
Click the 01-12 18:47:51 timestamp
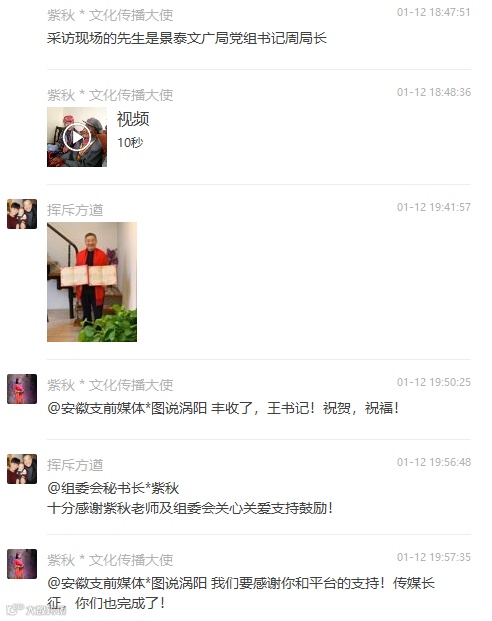[434, 12]
